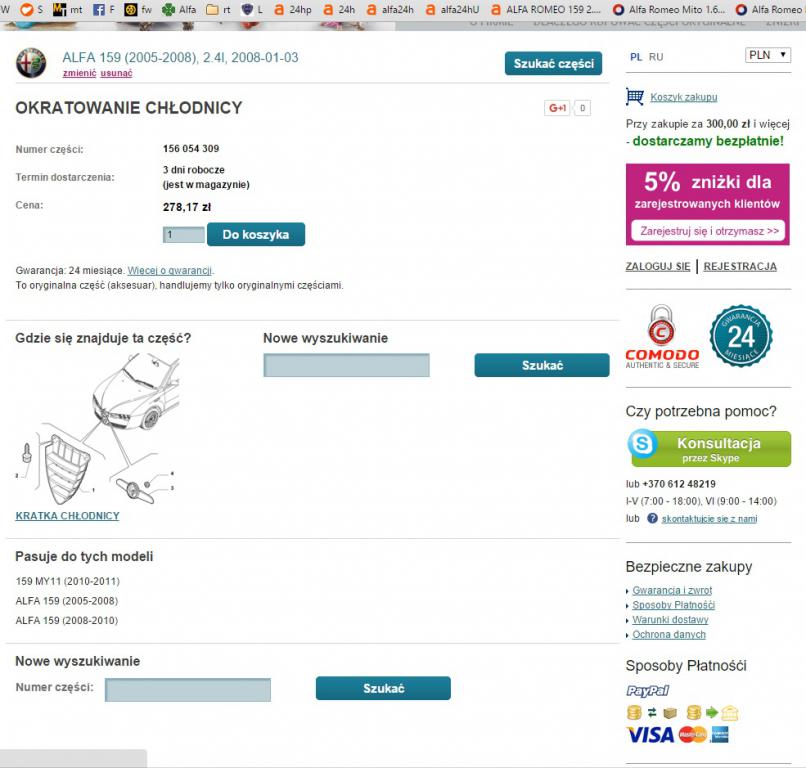Screen dimensions: 806x768
Task: Click the Alfa Romeo logo badge
Action: (31, 63)
